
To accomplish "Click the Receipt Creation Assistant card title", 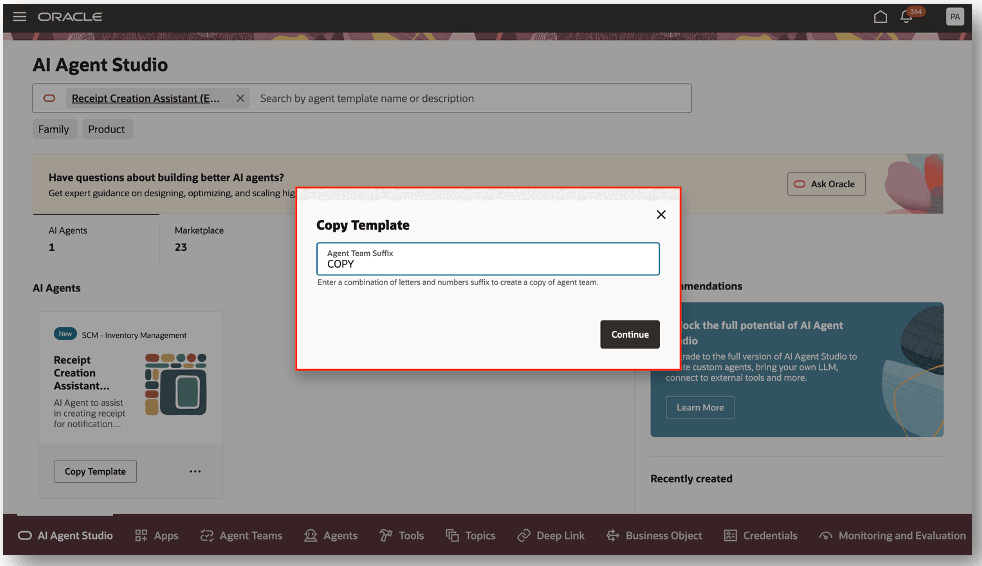I will 81,373.
